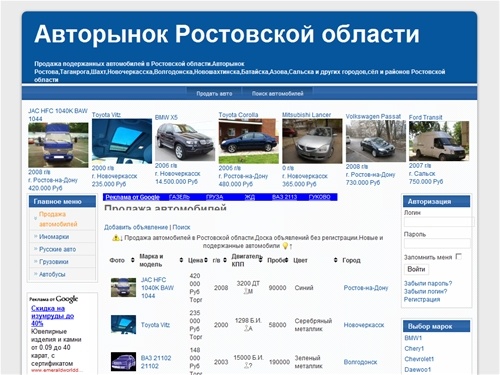This screenshot has width=500, height=375.
Task: Click Добавить объявление link
Action: tap(136, 227)
